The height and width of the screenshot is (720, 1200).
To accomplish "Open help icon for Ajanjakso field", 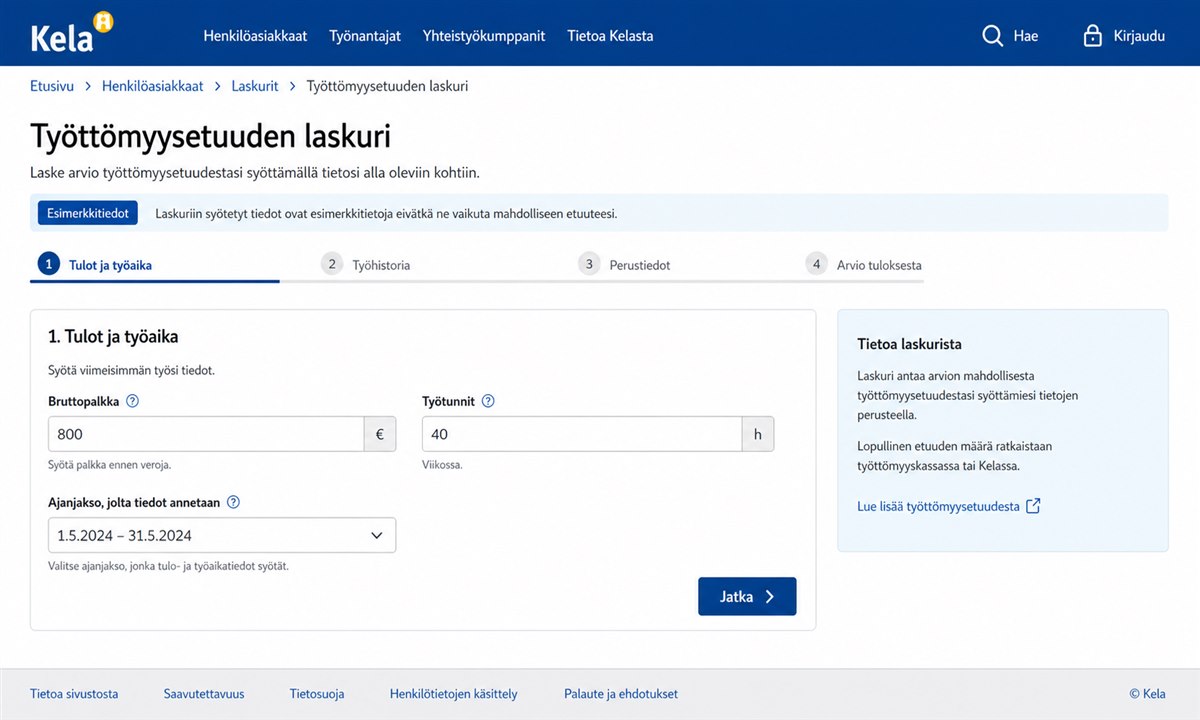I will pos(234,502).
